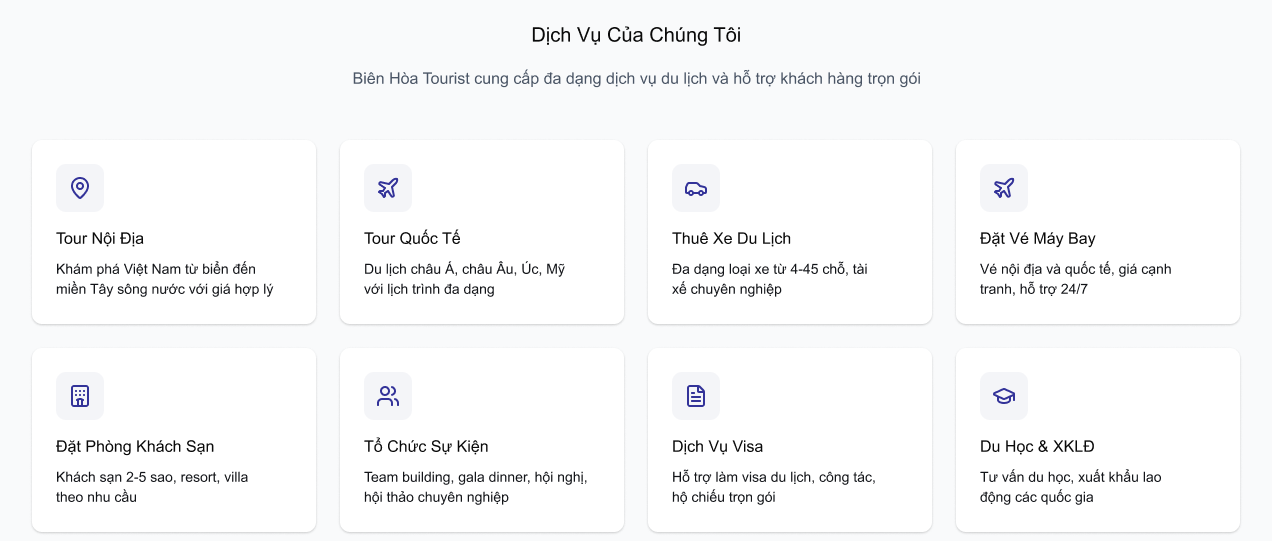The height and width of the screenshot is (541, 1272).
Task: Click the Dịch Vụ Của Chúng Tôi section title
Action: tap(636, 35)
